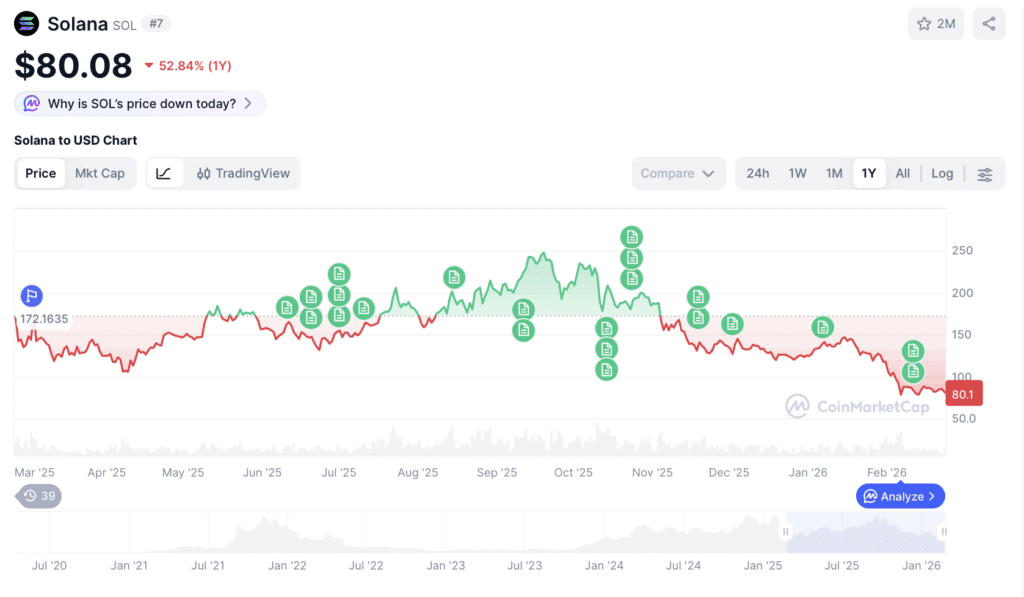Open the share icon button
The image size is (1024, 597).
tap(989, 24)
